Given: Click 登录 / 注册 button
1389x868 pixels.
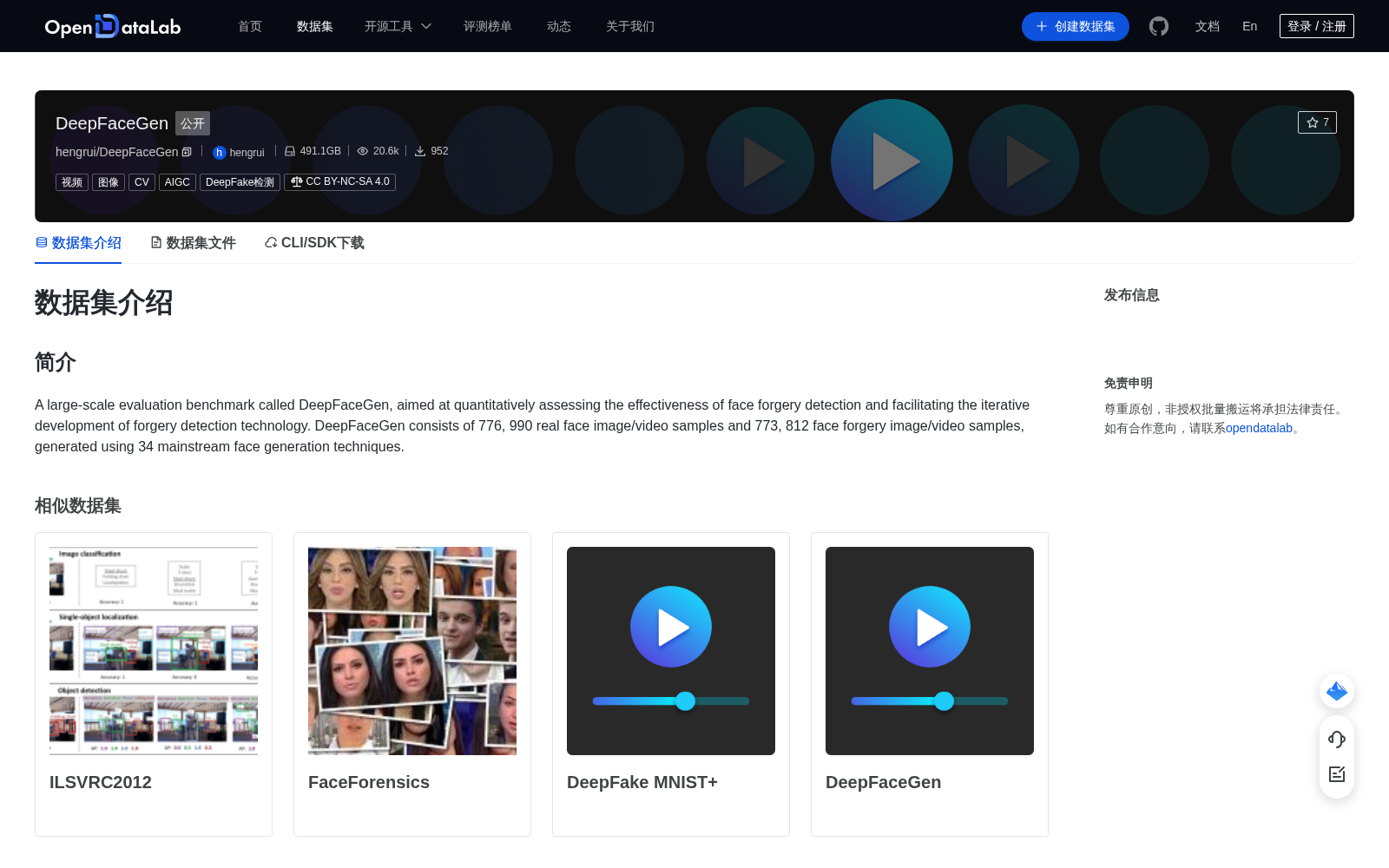Looking at the screenshot, I should coord(1317,26).
